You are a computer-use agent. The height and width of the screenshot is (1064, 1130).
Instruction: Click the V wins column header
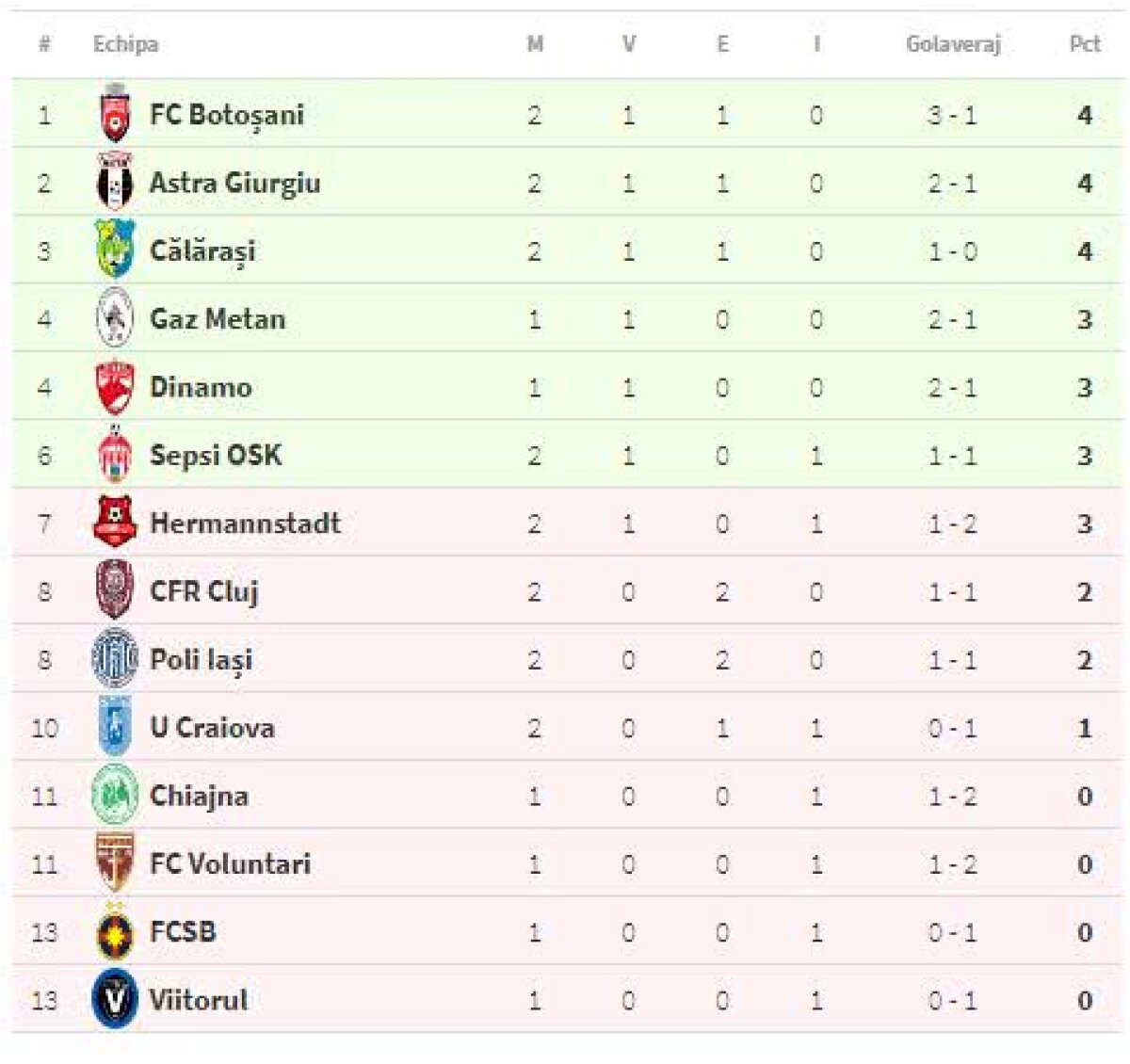coord(628,43)
